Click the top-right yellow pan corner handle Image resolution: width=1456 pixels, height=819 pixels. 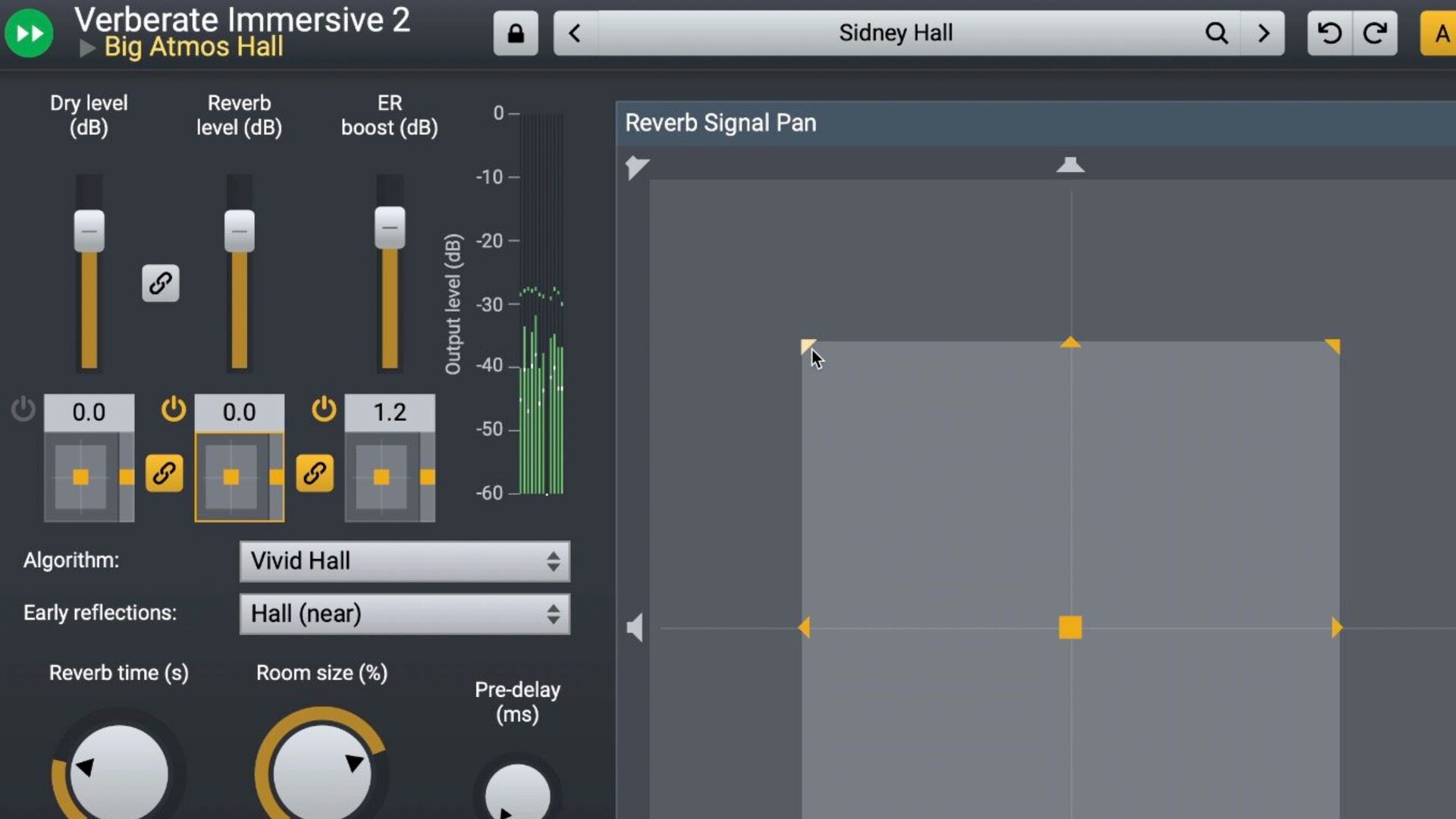tap(1332, 346)
